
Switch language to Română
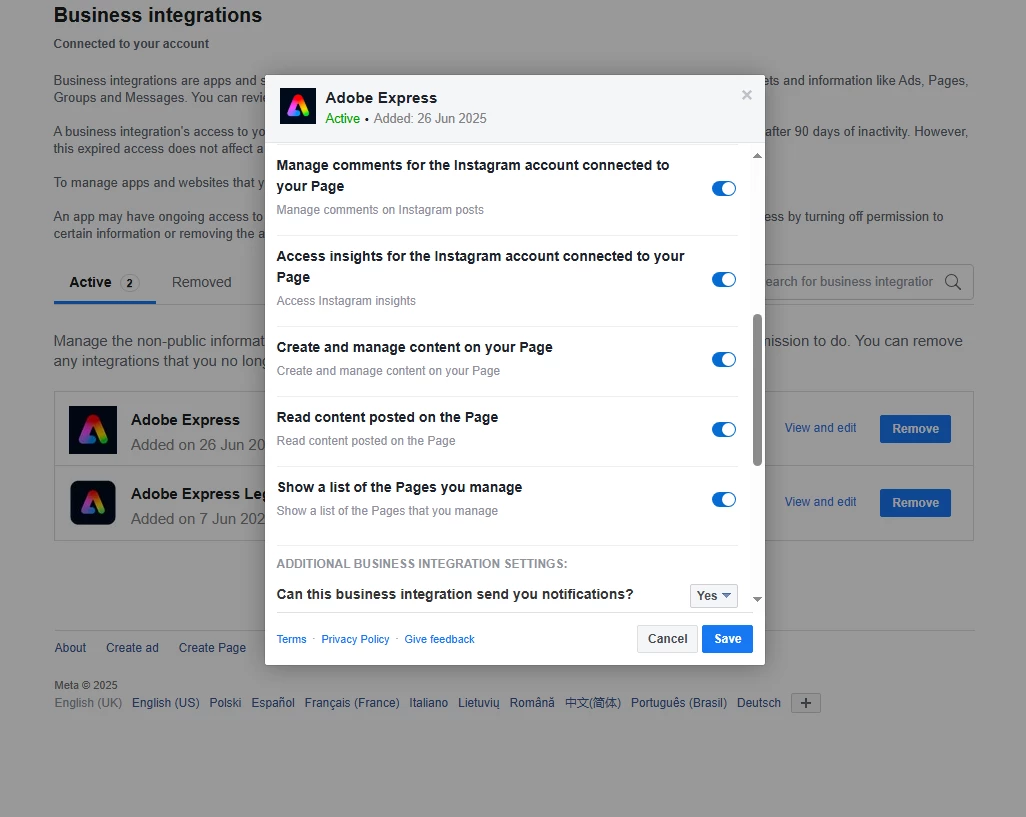tap(532, 703)
